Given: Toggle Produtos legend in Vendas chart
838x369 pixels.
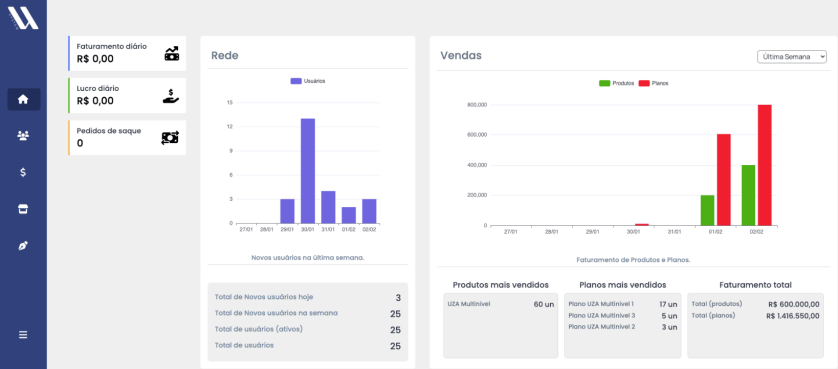Looking at the screenshot, I should tap(617, 83).
